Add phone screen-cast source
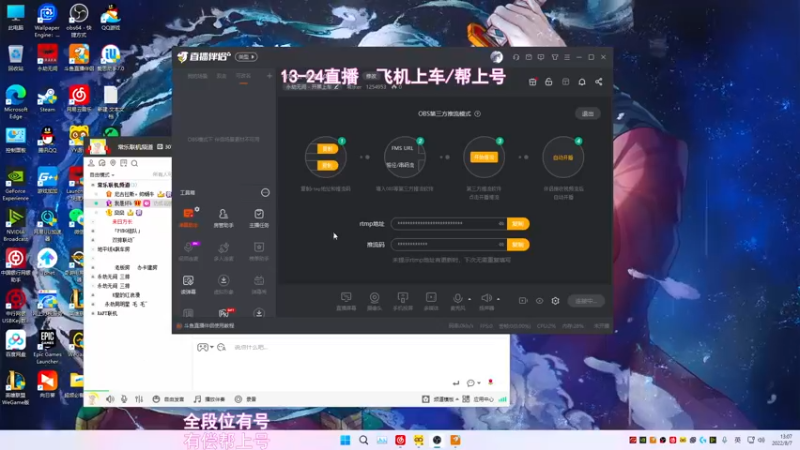 403,301
